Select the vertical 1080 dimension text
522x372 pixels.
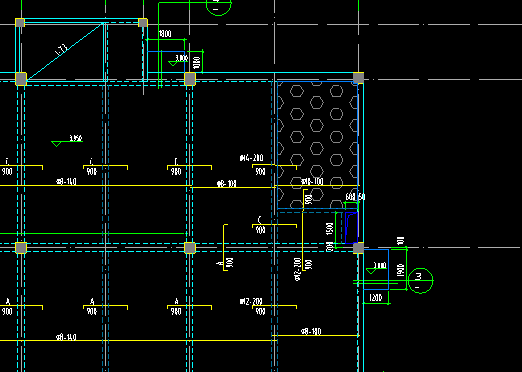tap(197, 62)
